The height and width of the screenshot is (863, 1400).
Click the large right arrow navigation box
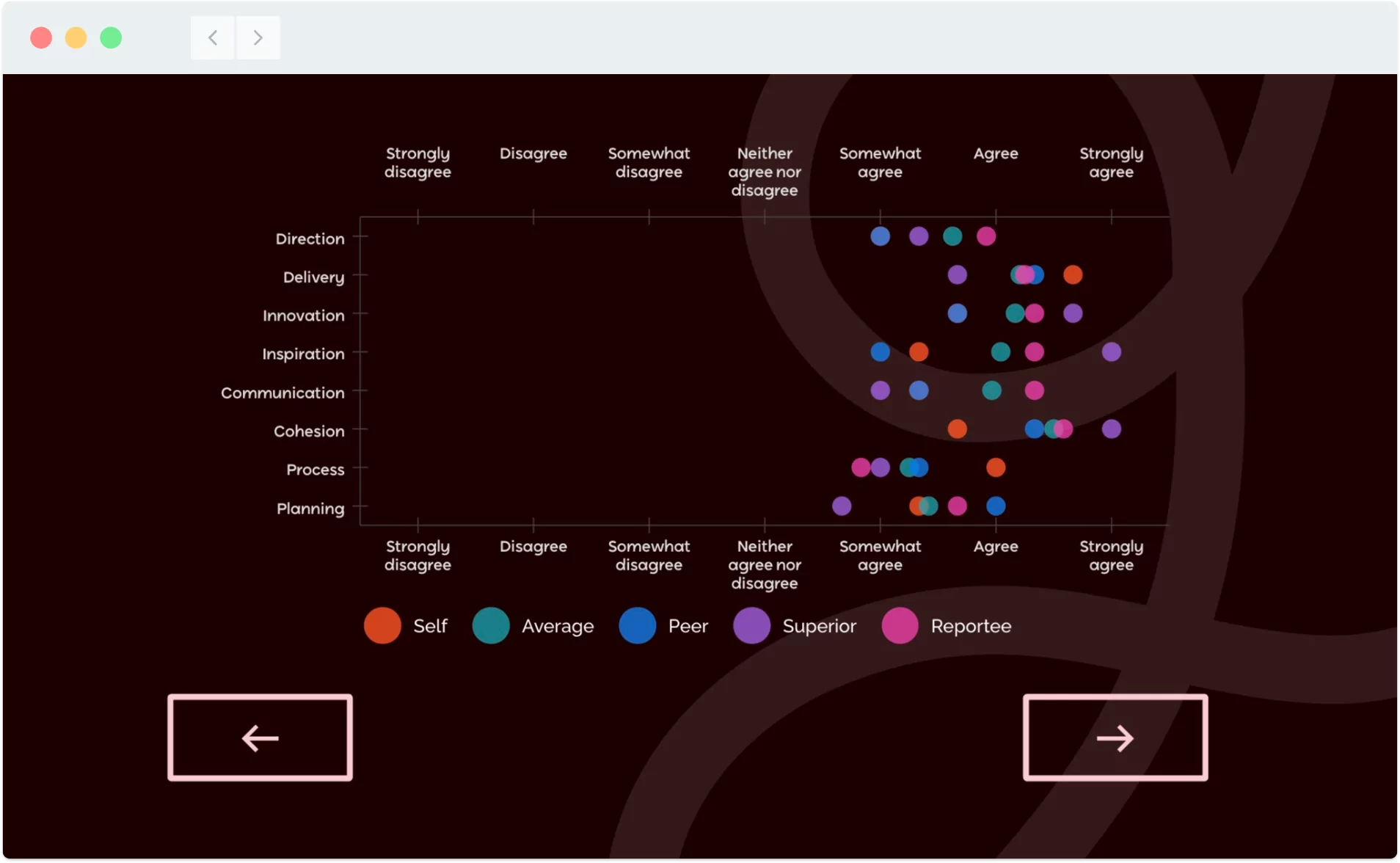click(1115, 738)
